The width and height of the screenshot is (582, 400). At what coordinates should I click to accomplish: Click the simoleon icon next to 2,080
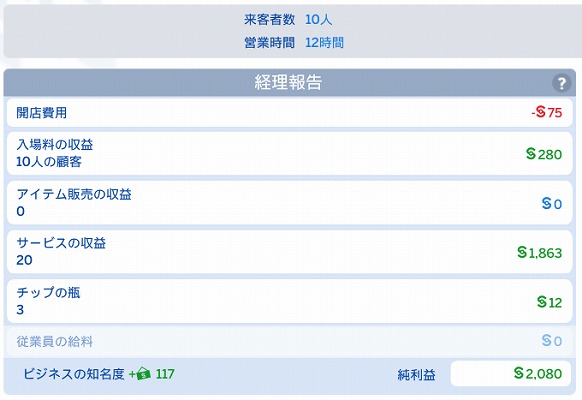coord(519,373)
